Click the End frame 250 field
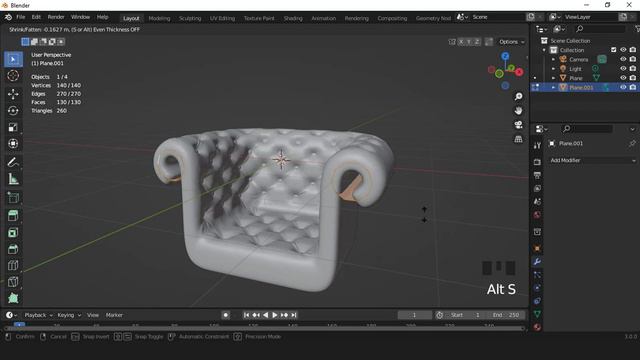The height and width of the screenshot is (360, 640). [x=506, y=315]
